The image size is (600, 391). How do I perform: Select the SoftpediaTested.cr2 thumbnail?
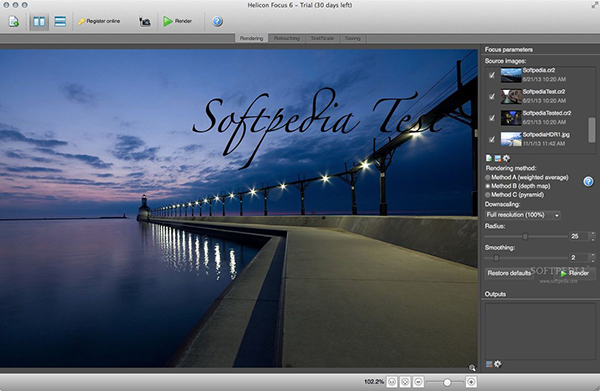pos(511,118)
